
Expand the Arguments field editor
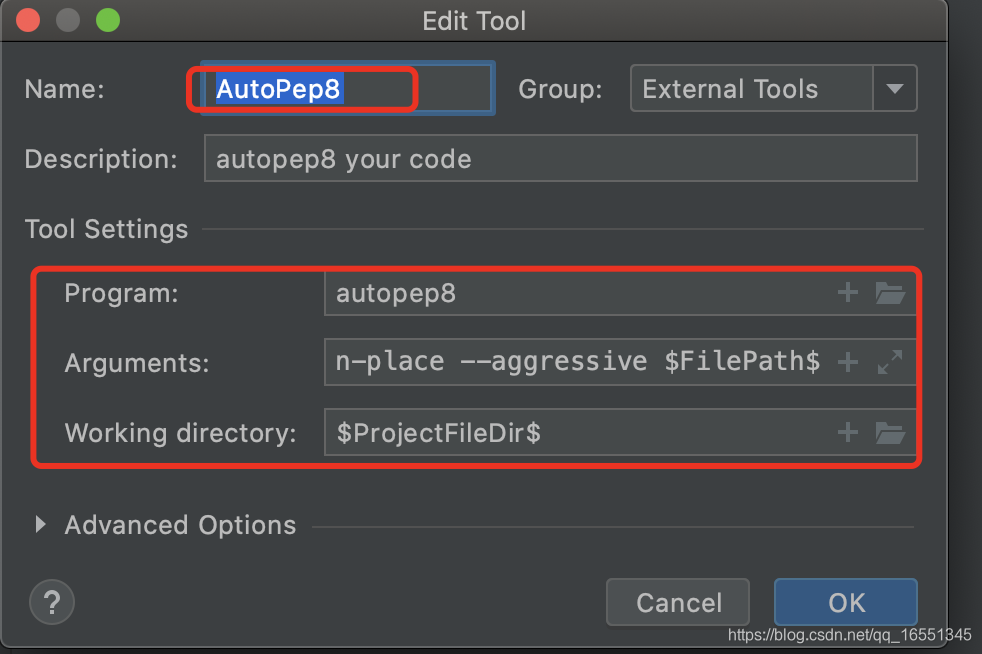click(x=890, y=362)
